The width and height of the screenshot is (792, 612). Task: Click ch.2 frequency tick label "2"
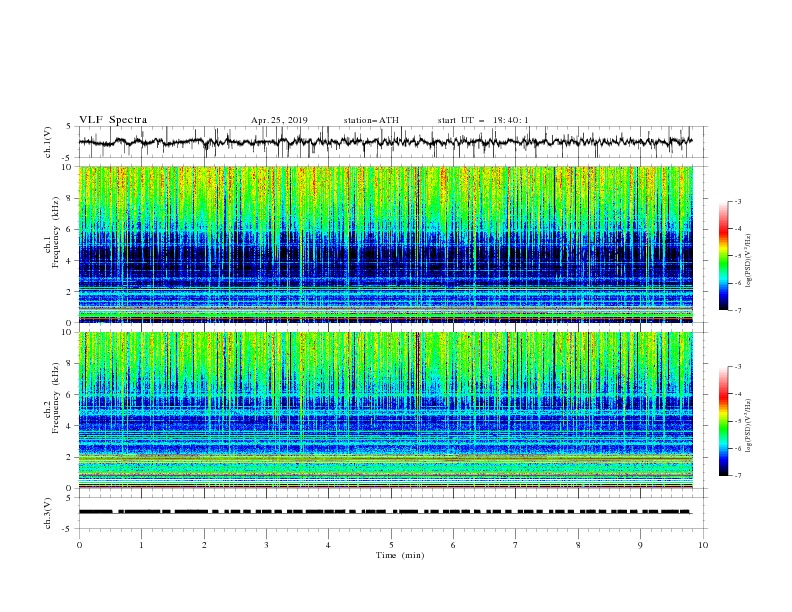click(71, 457)
